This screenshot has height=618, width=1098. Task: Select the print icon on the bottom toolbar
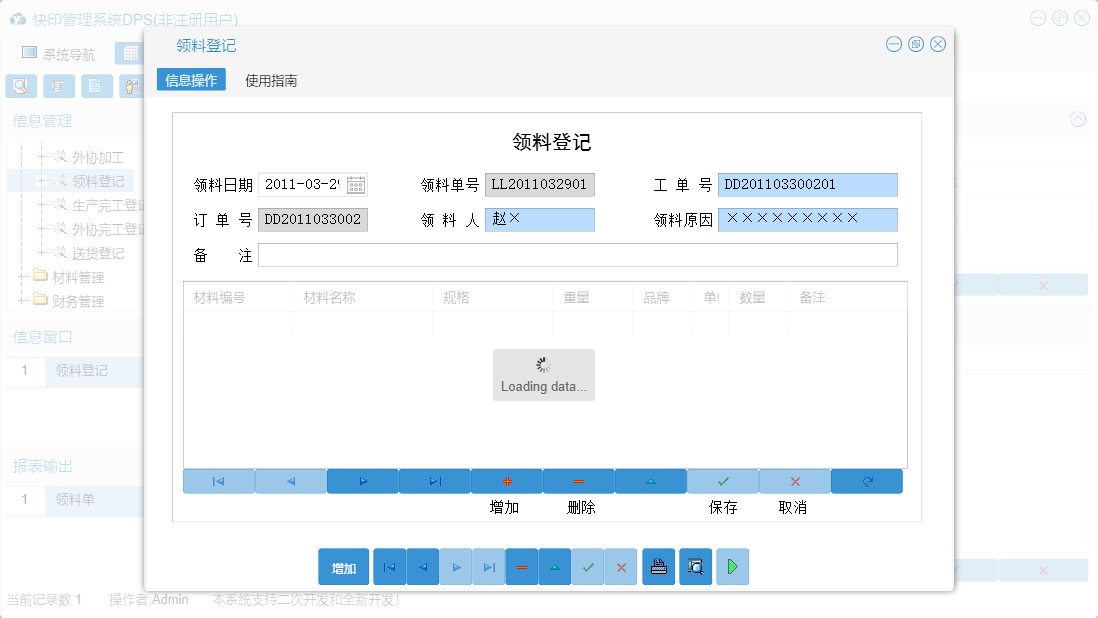658,567
